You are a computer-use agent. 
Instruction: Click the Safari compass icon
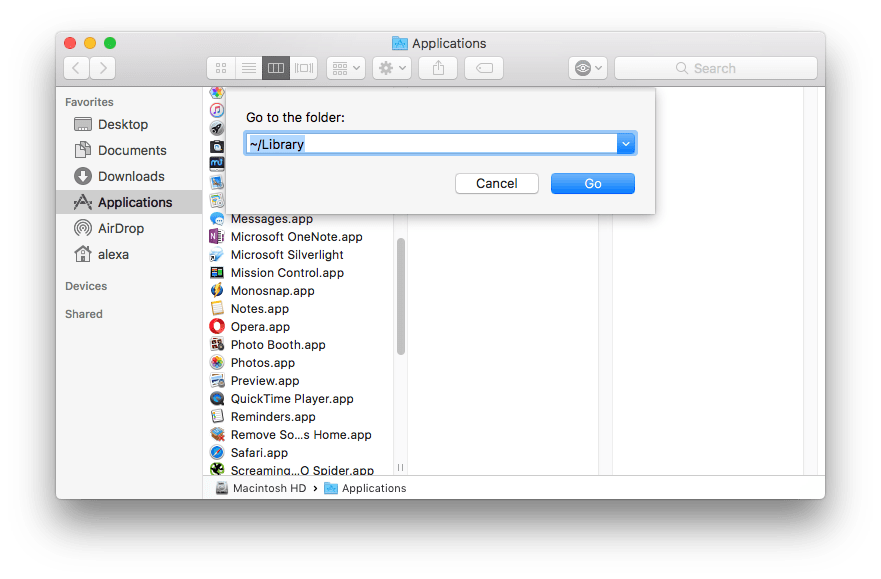[217, 452]
